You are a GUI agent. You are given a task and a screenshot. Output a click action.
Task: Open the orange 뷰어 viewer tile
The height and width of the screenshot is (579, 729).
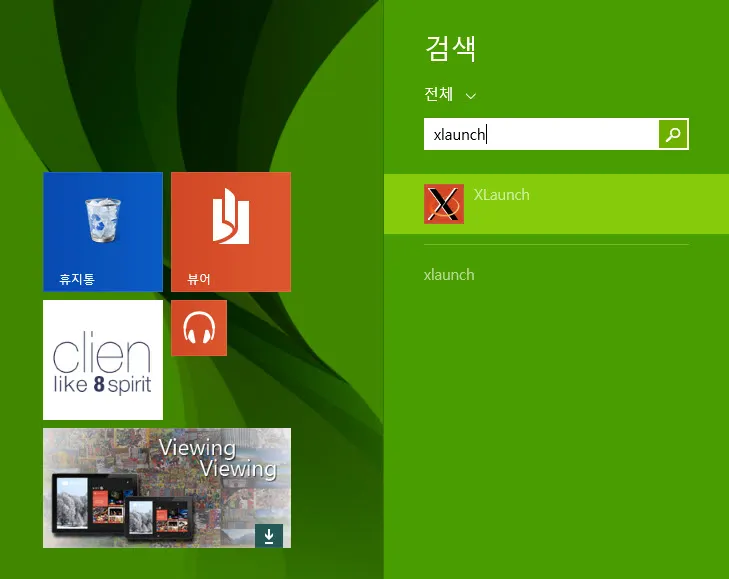point(231,232)
